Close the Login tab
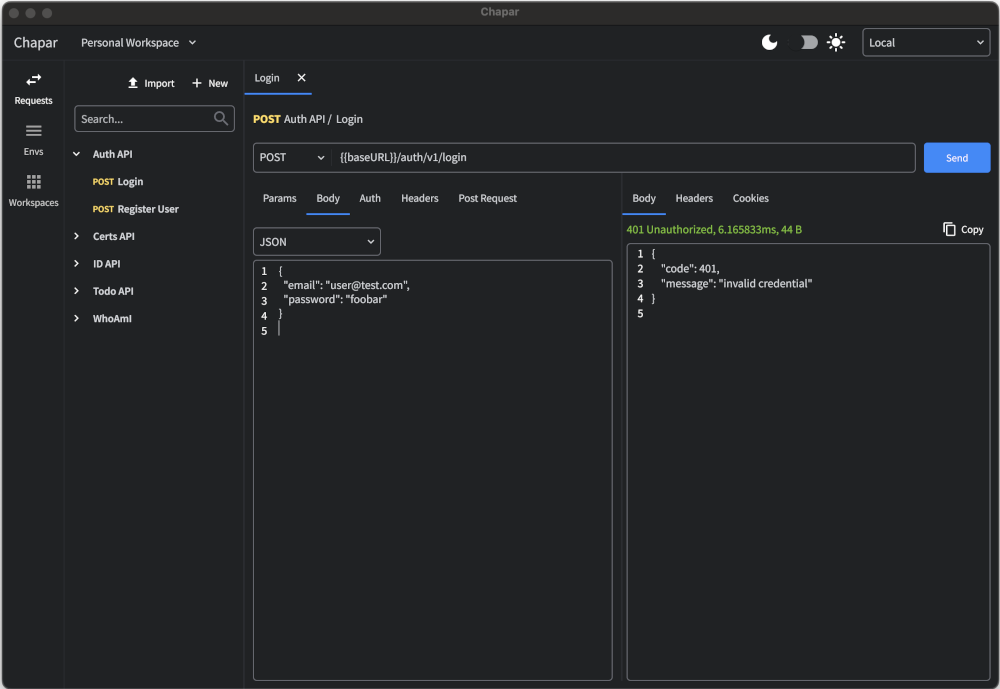This screenshot has height=689, width=1000. (x=302, y=78)
